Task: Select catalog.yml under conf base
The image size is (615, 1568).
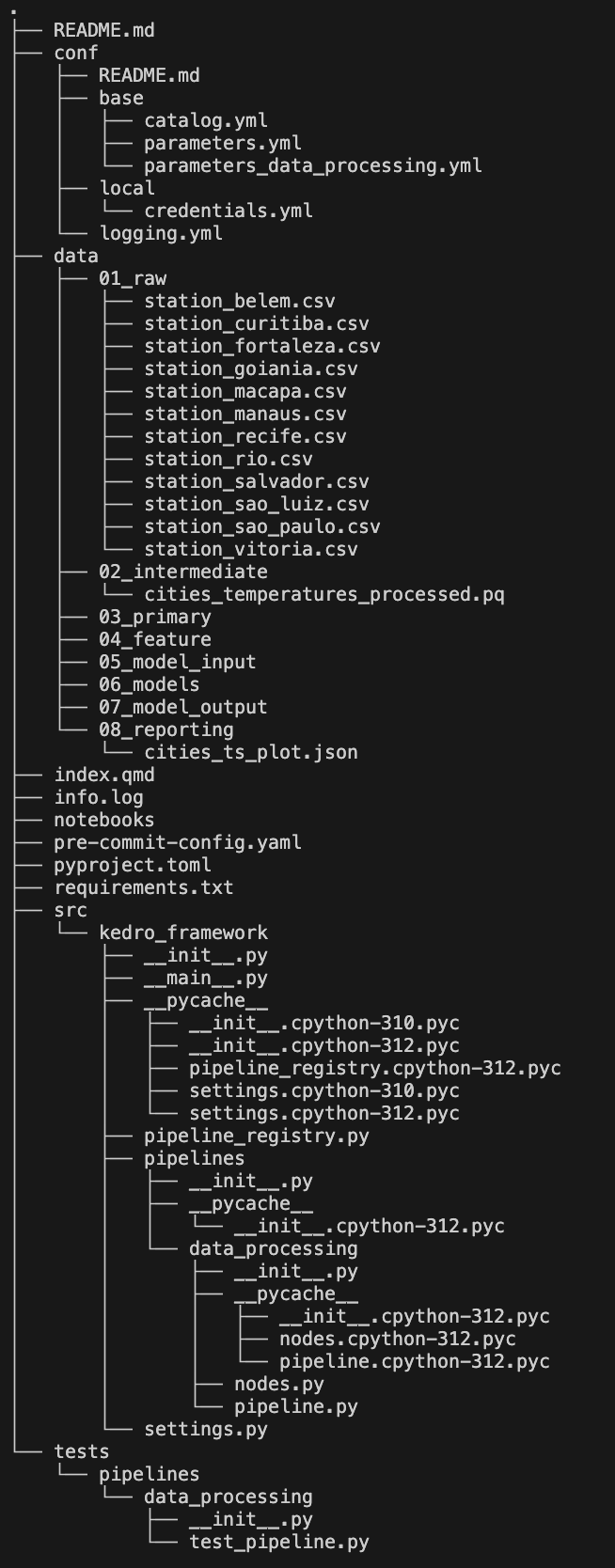Action: point(206,120)
